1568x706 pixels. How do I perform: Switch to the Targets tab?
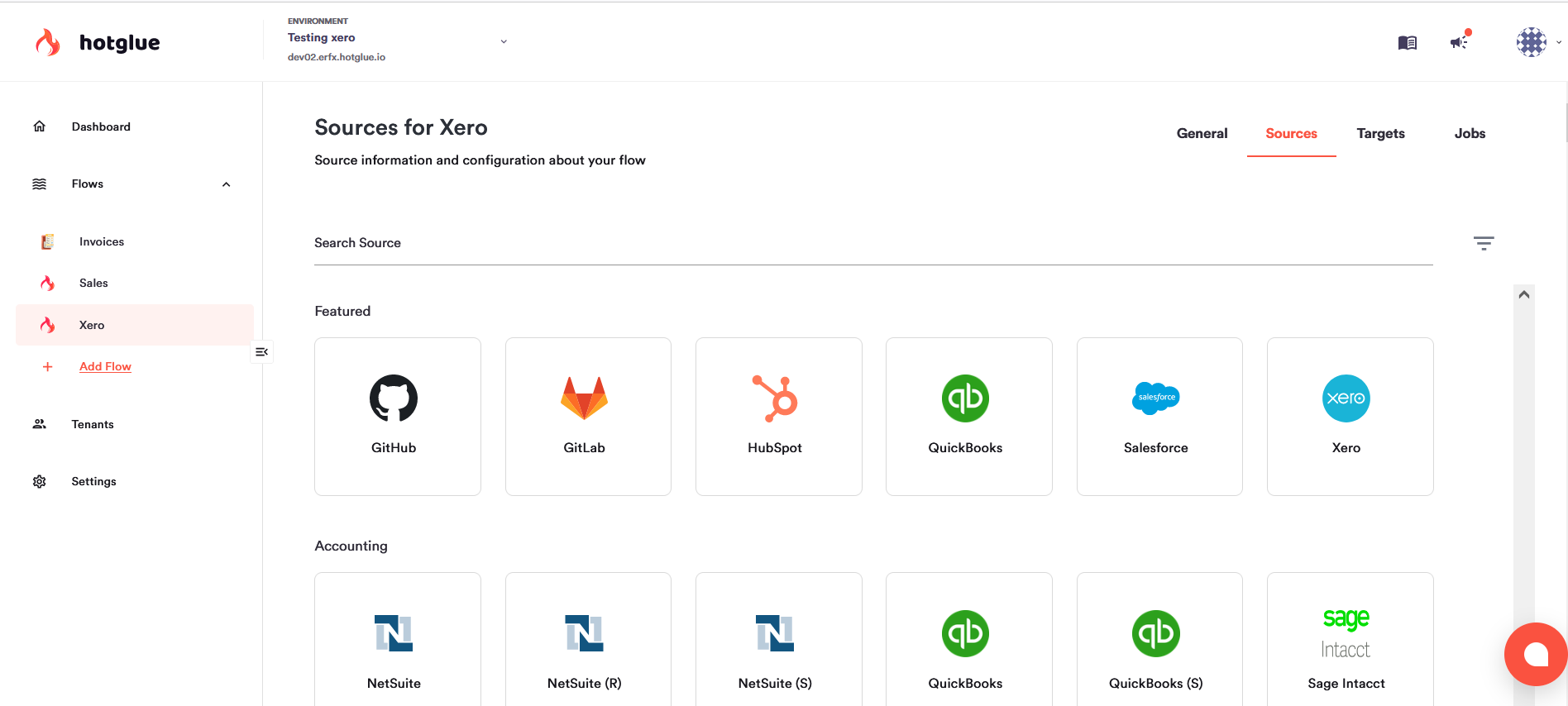point(1380,133)
